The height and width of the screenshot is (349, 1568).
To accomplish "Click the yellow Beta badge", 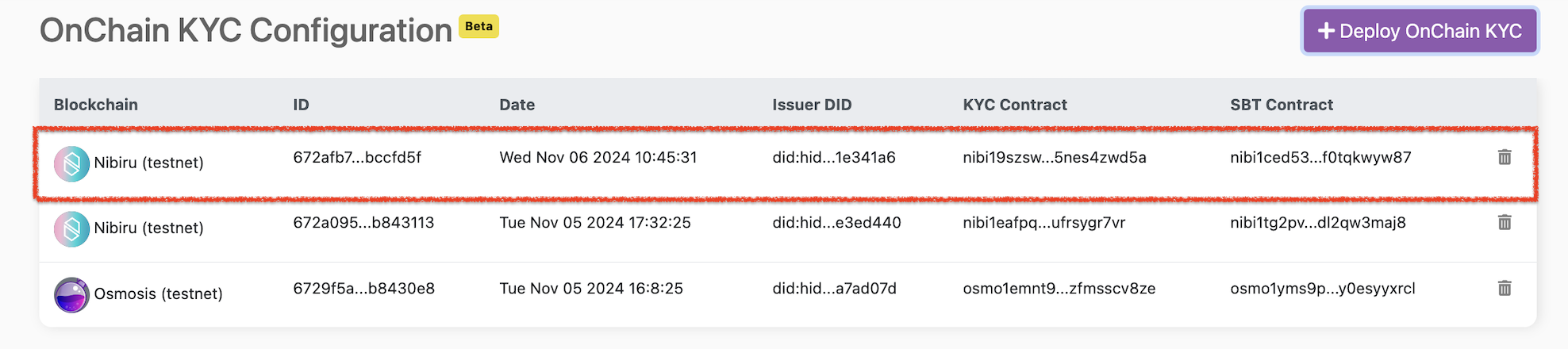I will pyautogui.click(x=478, y=26).
